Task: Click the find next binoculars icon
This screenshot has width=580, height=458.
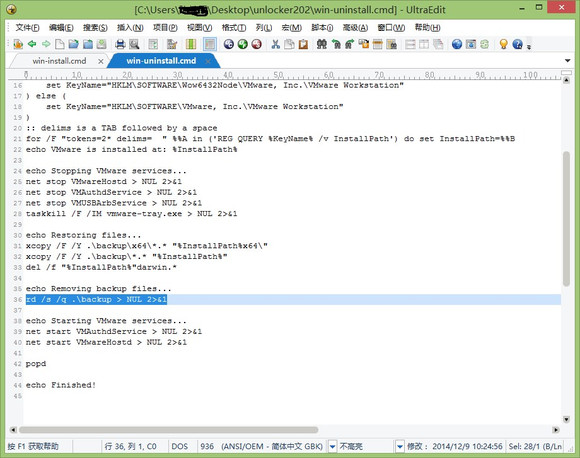Action: pyautogui.click(x=350, y=44)
